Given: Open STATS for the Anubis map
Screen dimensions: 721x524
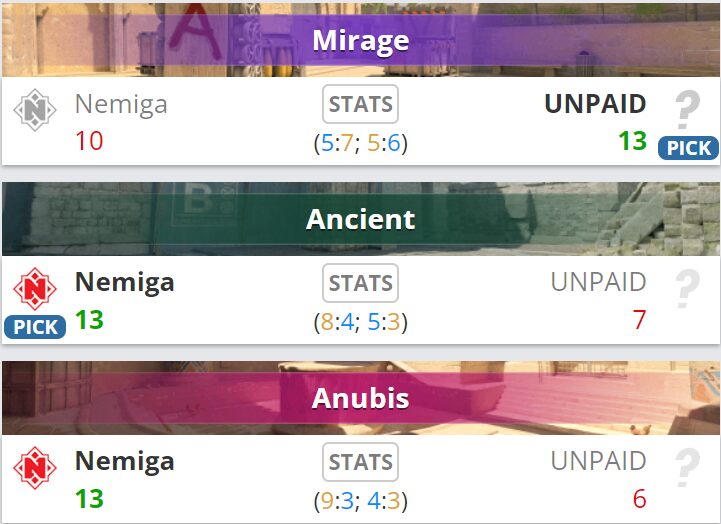Looking at the screenshot, I should click(x=360, y=462).
